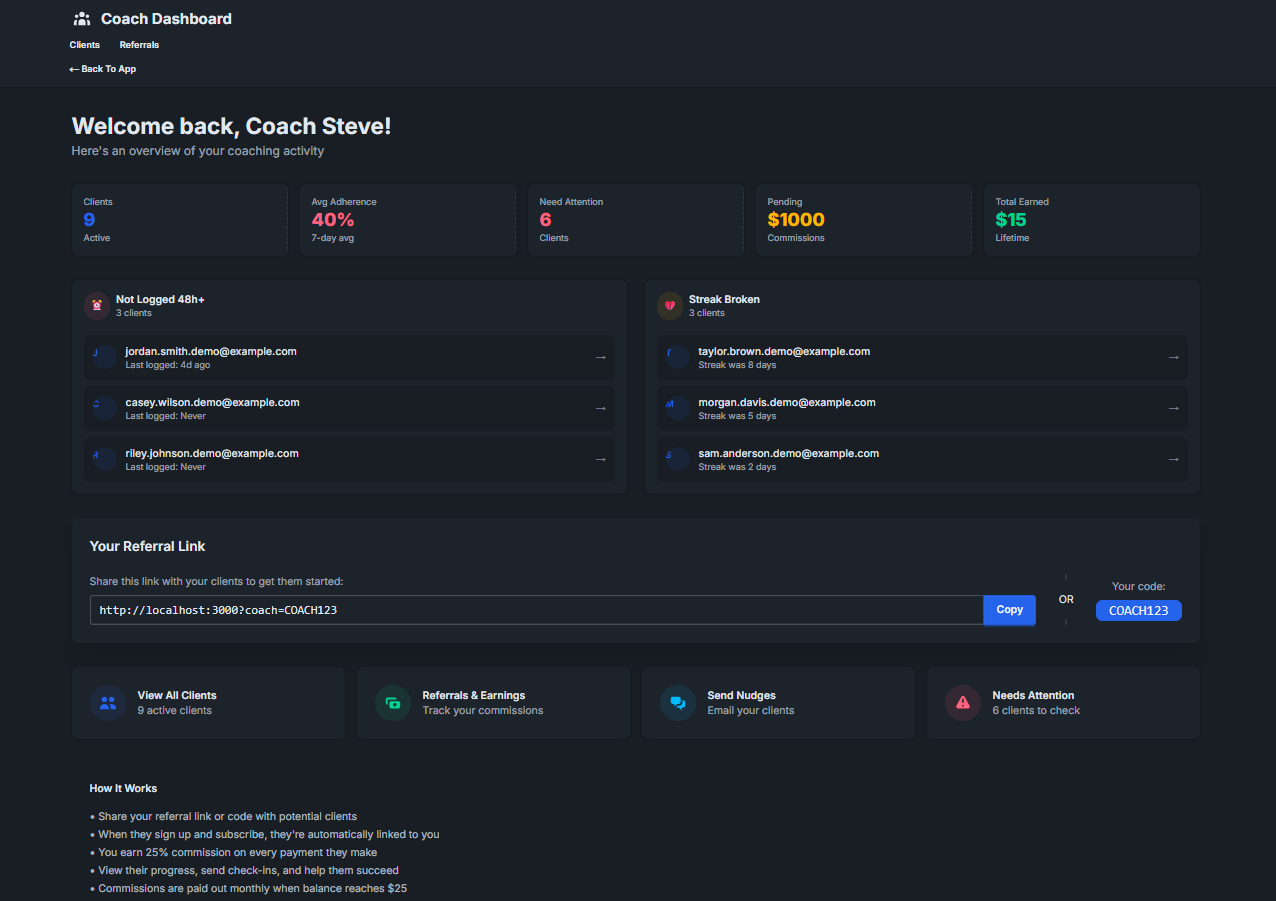The width and height of the screenshot is (1276, 901).
Task: Click the COACH123 code button
Action: tap(1138, 609)
